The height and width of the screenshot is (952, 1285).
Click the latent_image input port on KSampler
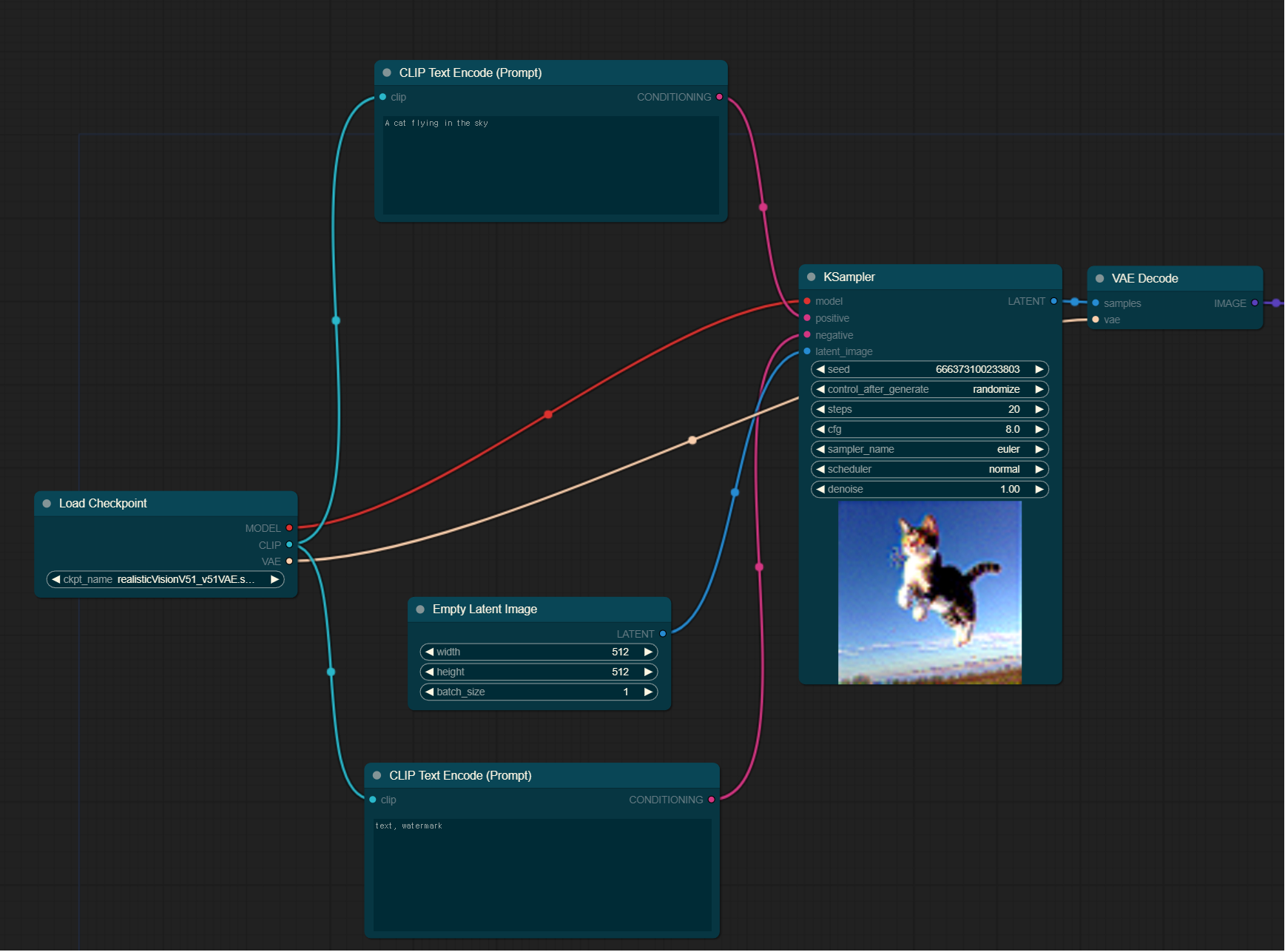click(x=807, y=351)
